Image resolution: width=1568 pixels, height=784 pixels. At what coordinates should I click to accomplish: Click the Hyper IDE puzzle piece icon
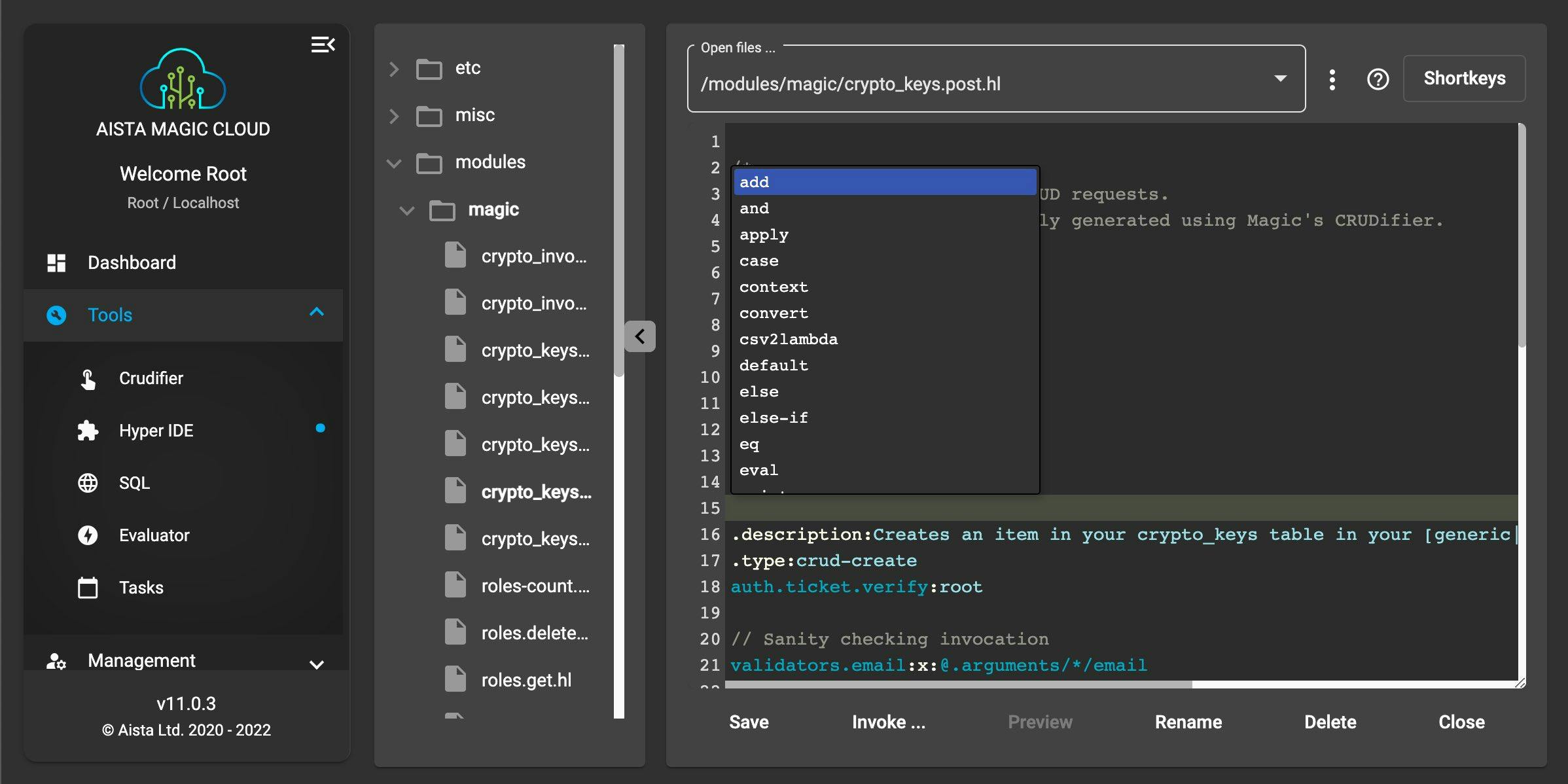(88, 431)
